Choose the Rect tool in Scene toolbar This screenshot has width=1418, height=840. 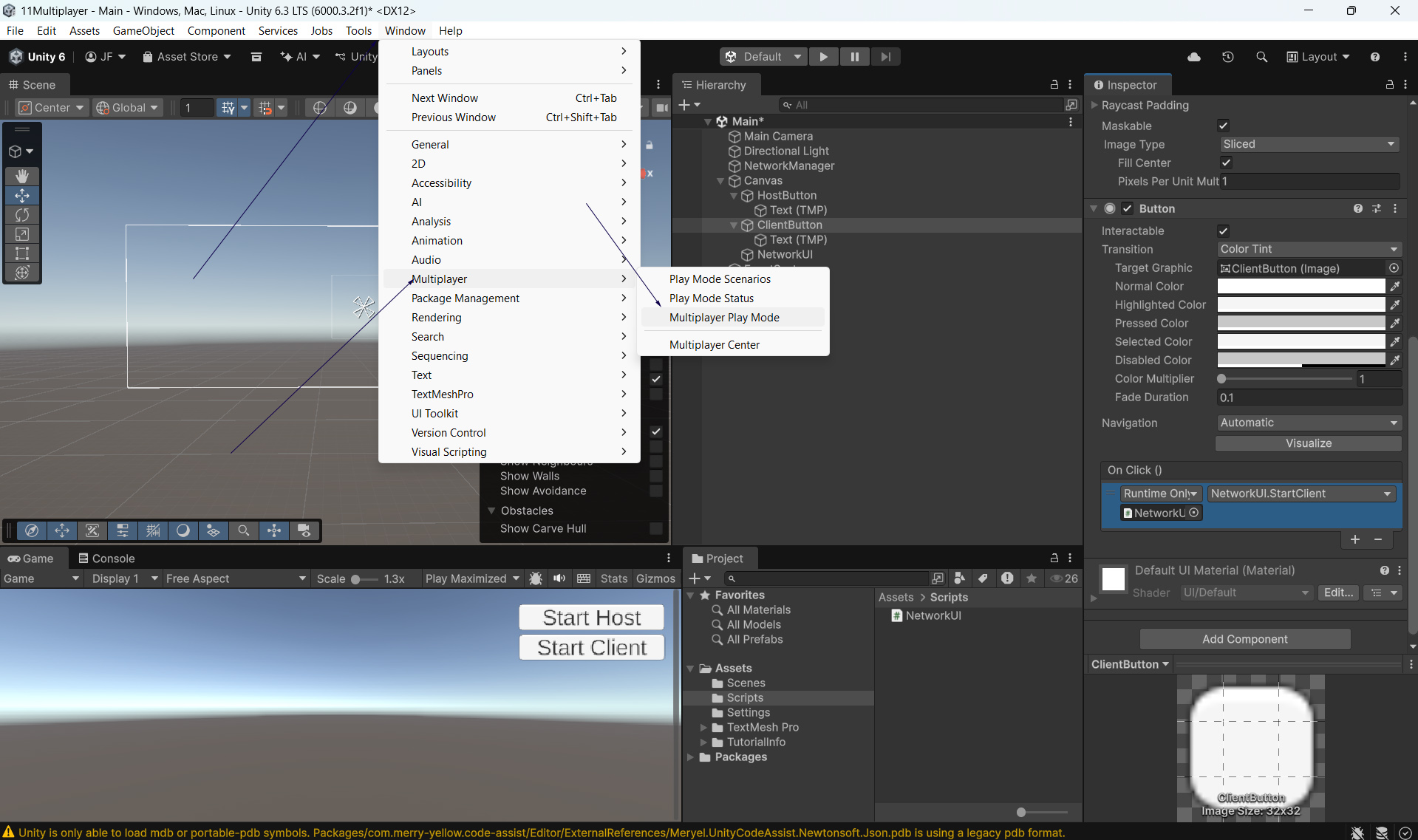[x=22, y=253]
